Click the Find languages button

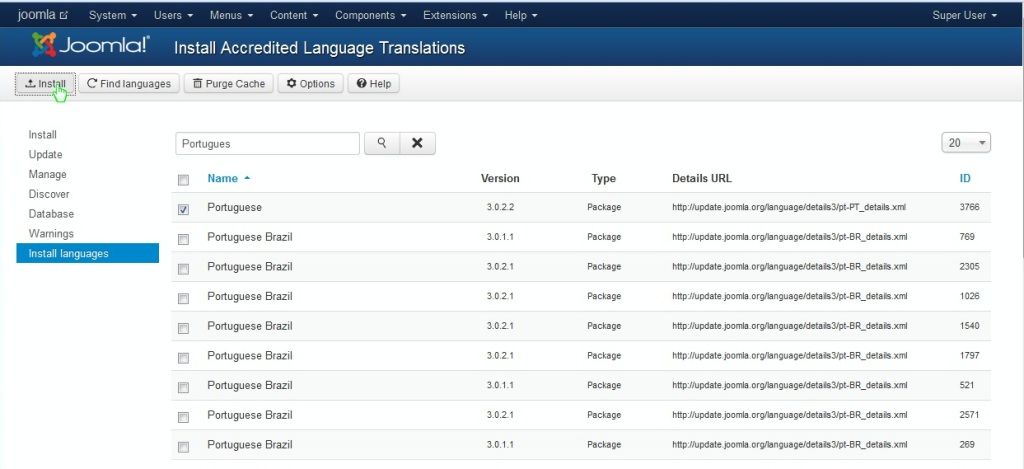pyautogui.click(x=129, y=84)
